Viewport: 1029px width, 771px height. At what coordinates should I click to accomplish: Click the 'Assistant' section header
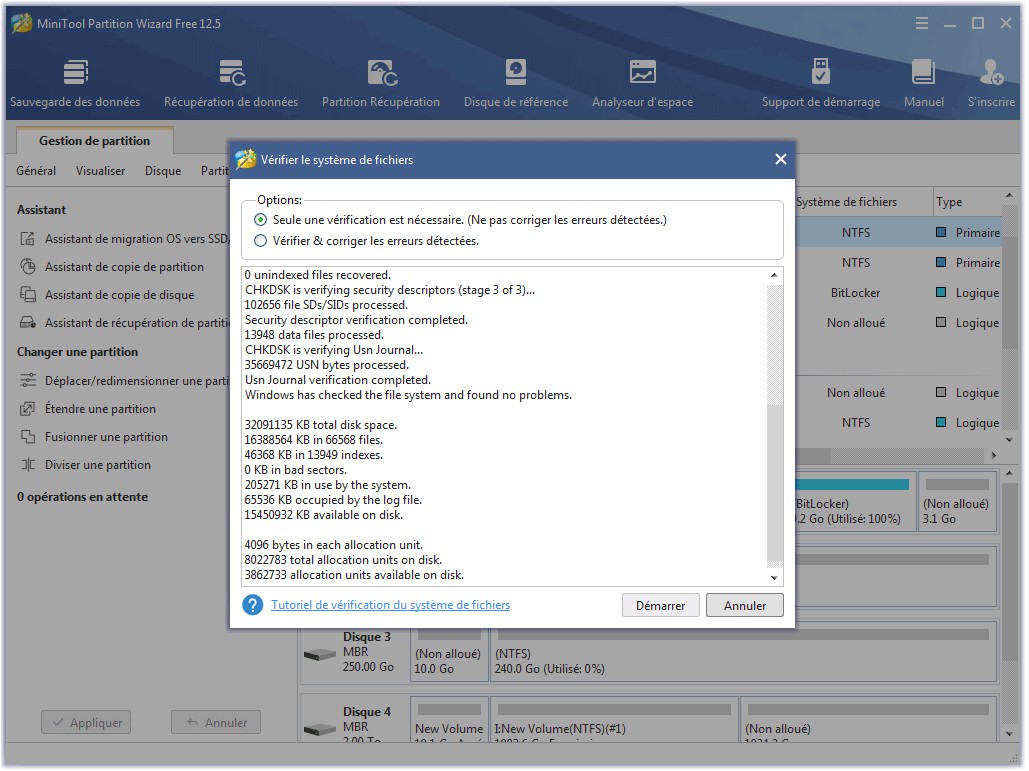coord(41,210)
